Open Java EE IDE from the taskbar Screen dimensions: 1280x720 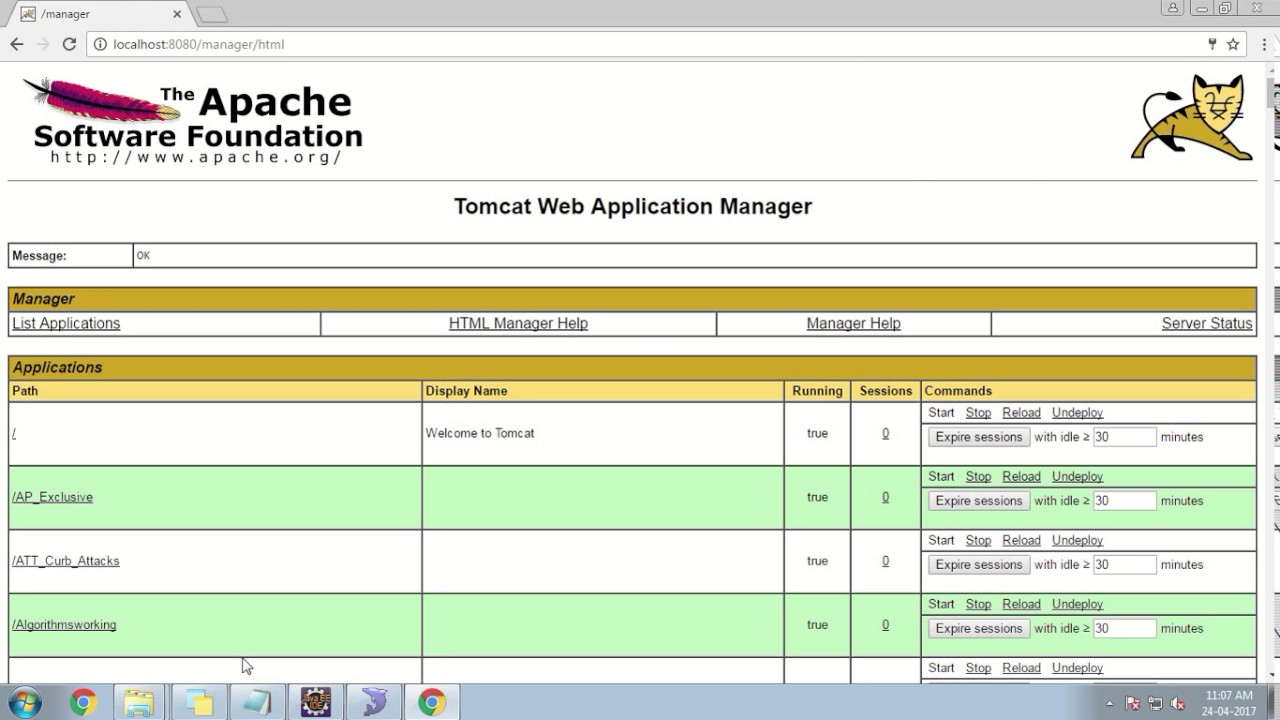[x=316, y=703]
